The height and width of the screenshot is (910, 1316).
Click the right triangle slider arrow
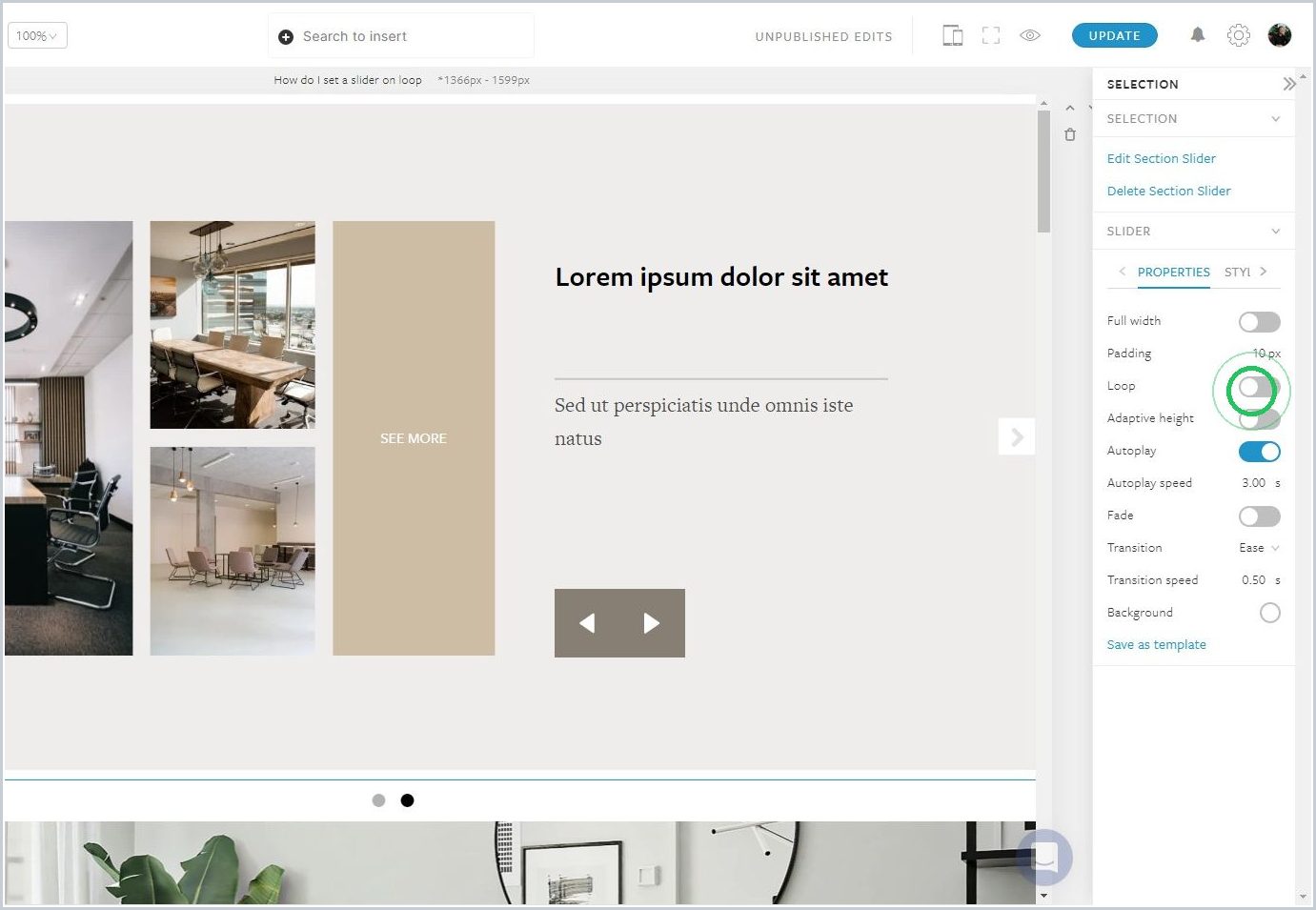pyautogui.click(x=652, y=623)
